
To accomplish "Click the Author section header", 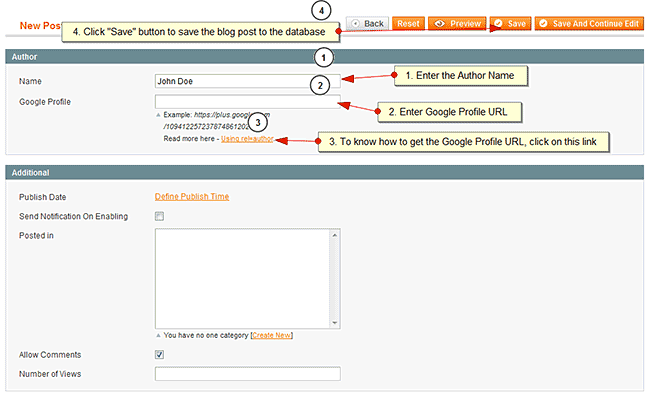I will pos(325,57).
